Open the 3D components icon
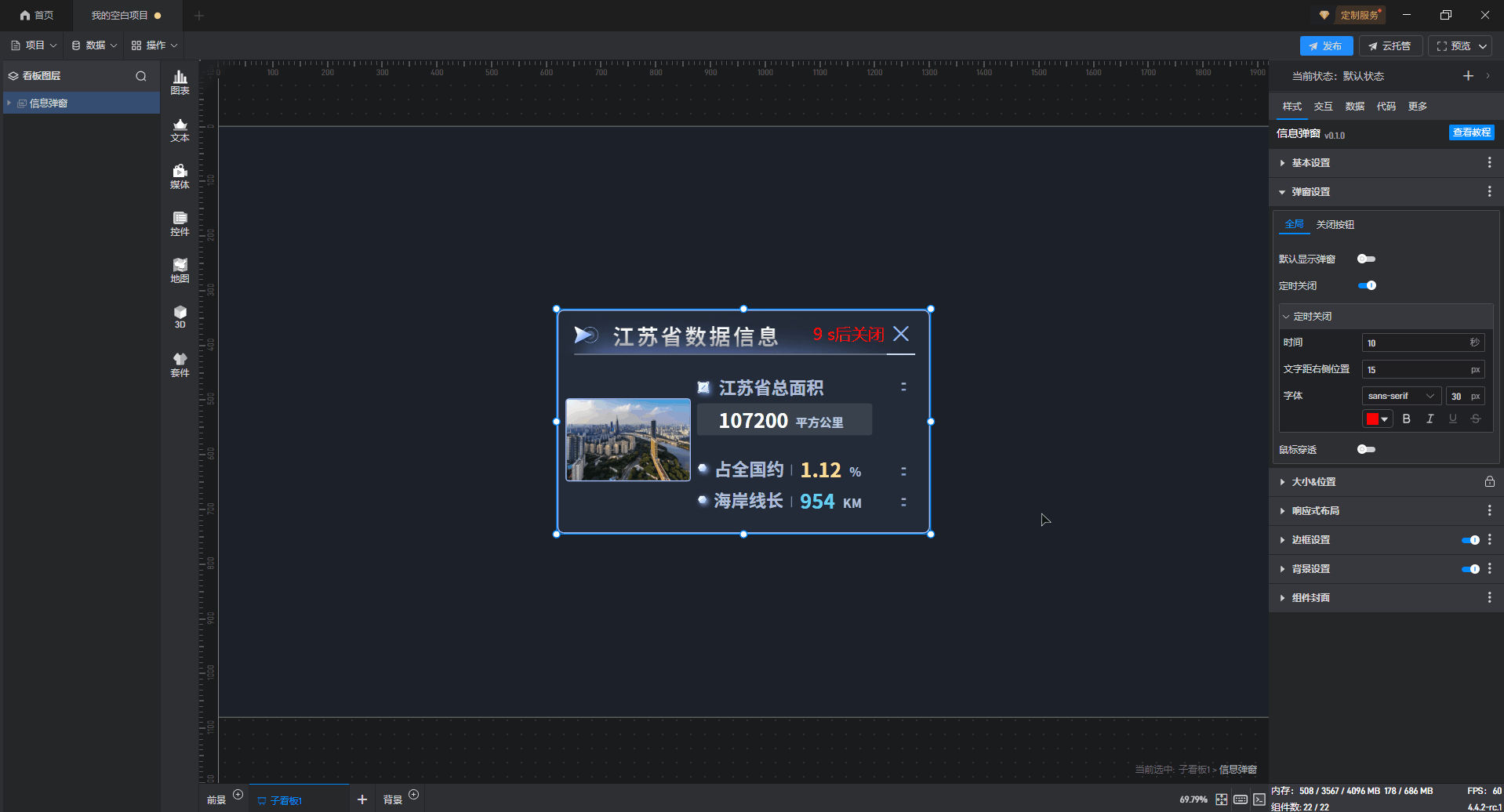 [x=180, y=317]
